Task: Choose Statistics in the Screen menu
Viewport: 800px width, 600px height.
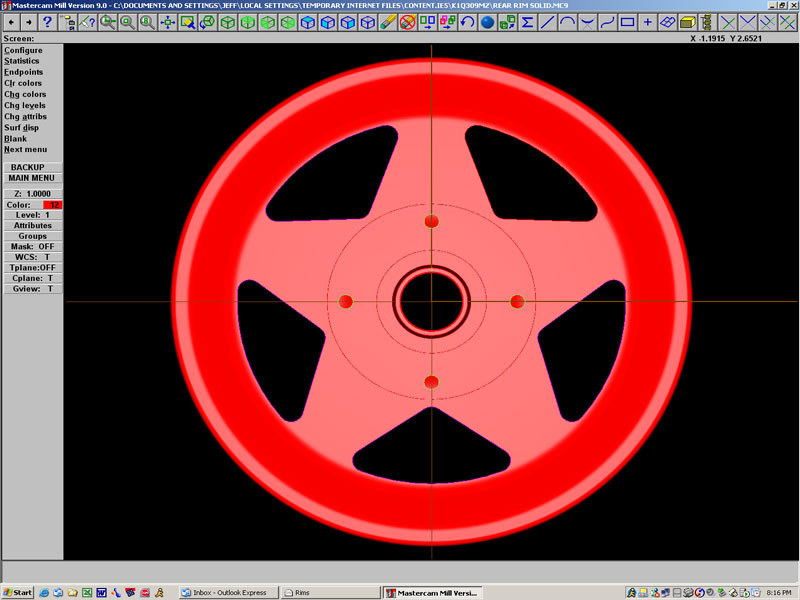Action: [x=22, y=61]
